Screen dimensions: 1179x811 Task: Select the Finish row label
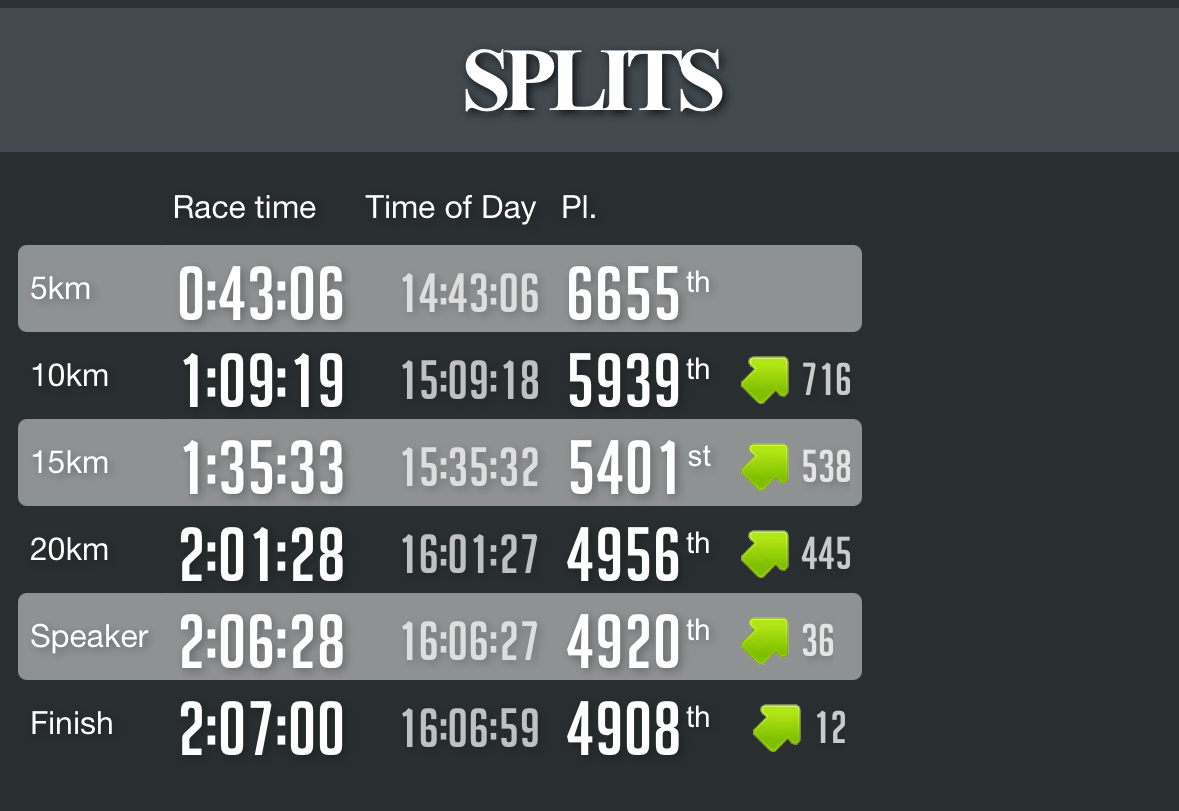pos(71,724)
